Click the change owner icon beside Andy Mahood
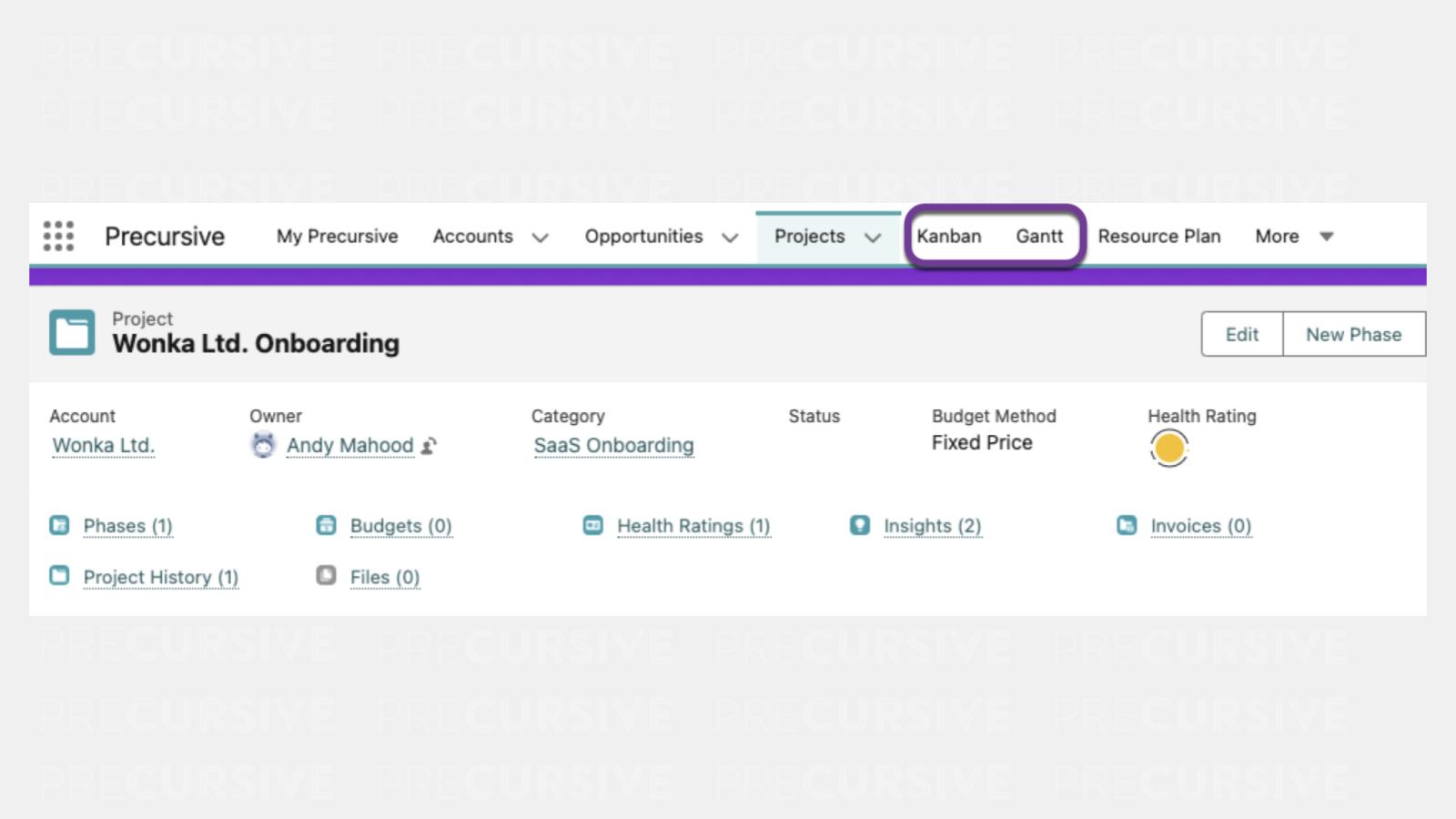 (x=430, y=446)
